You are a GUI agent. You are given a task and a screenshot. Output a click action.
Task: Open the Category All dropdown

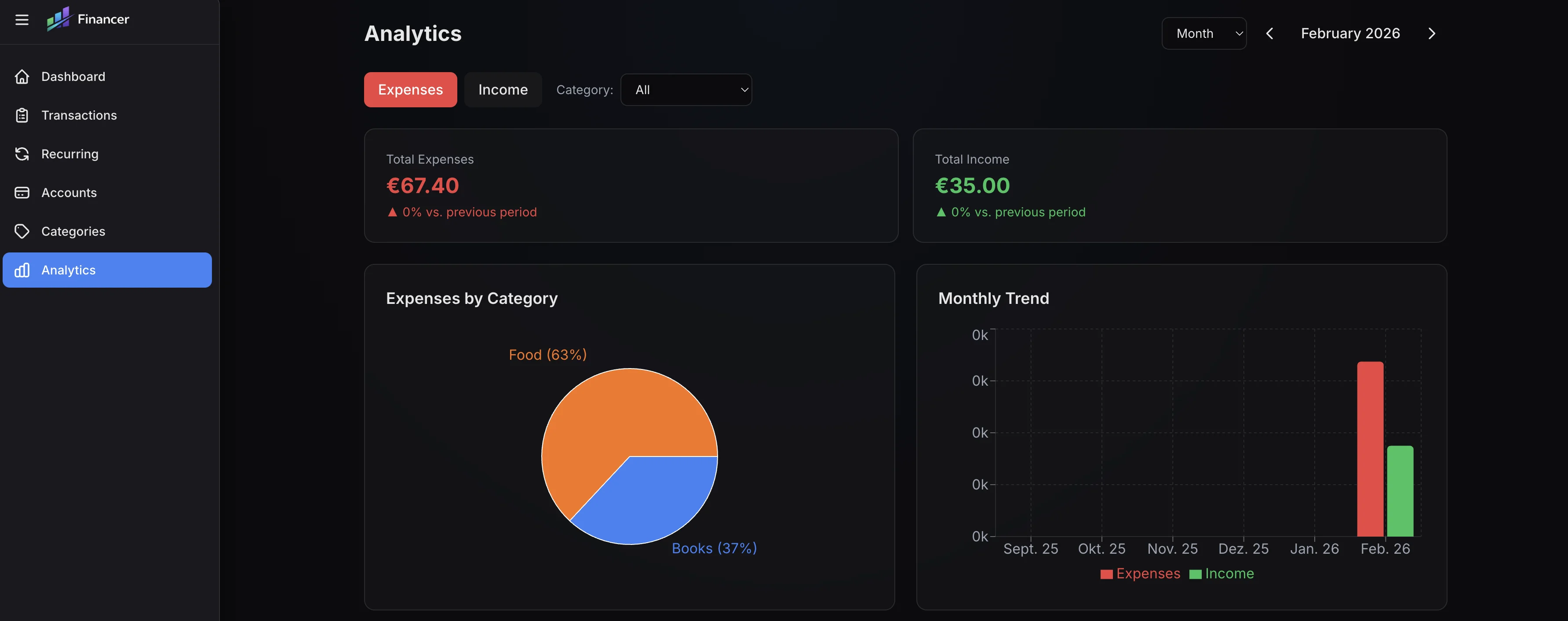click(x=686, y=89)
